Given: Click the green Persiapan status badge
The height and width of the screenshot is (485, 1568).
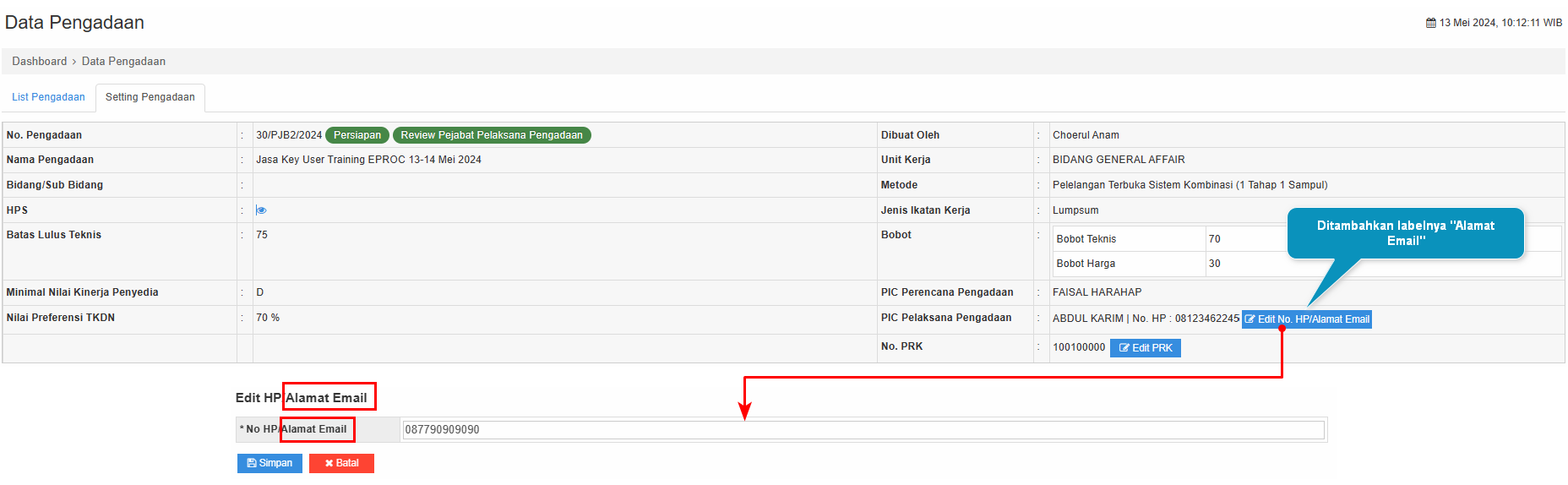Looking at the screenshot, I should tap(357, 135).
